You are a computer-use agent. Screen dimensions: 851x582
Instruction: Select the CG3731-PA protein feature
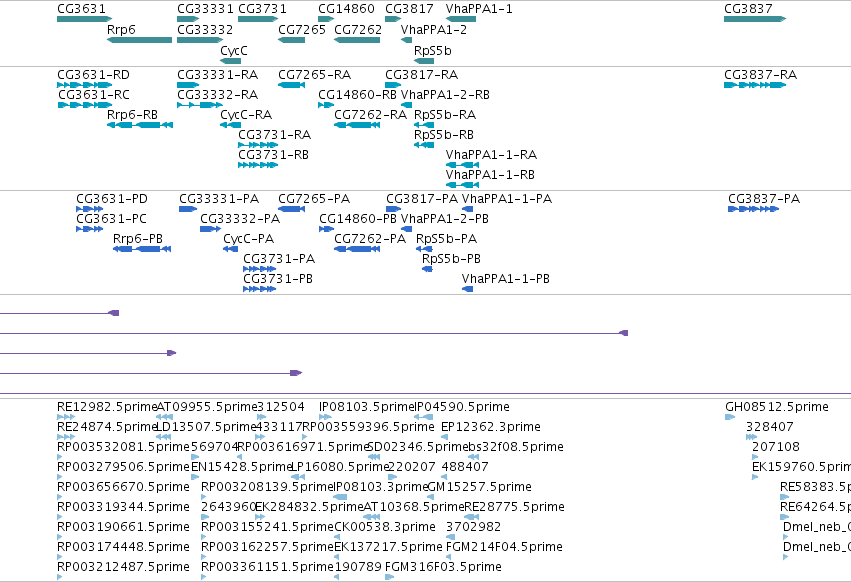click(259, 269)
